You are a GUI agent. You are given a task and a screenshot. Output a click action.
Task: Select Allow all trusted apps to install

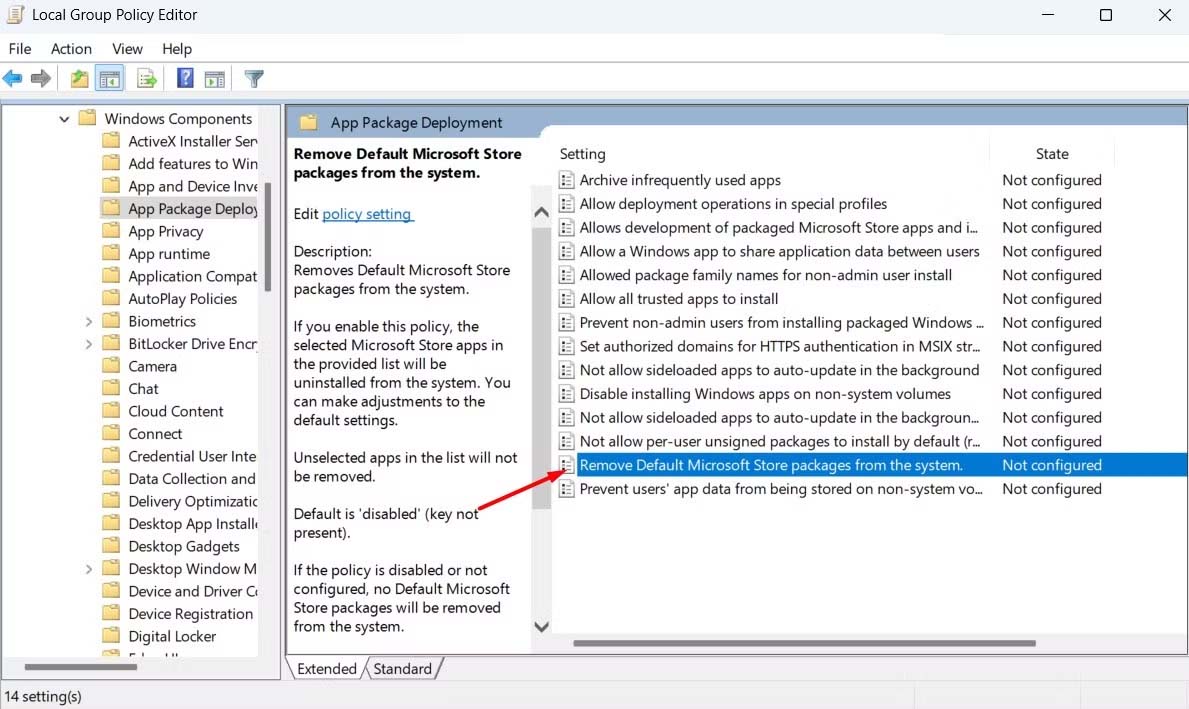(x=678, y=299)
